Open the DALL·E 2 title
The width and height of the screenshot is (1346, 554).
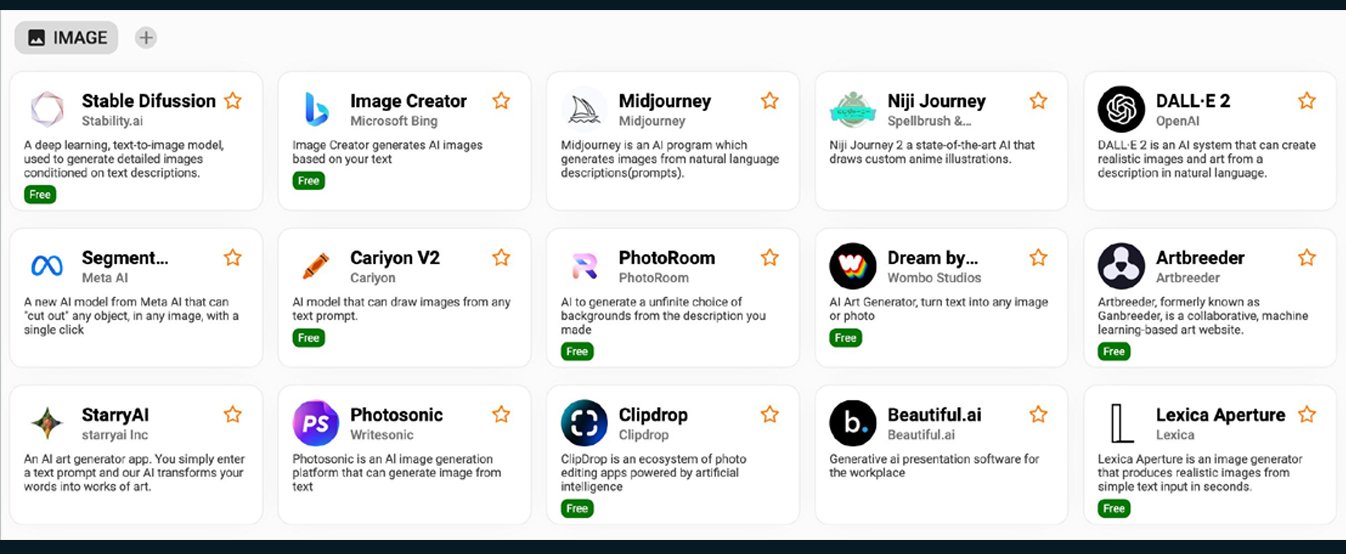point(1193,101)
